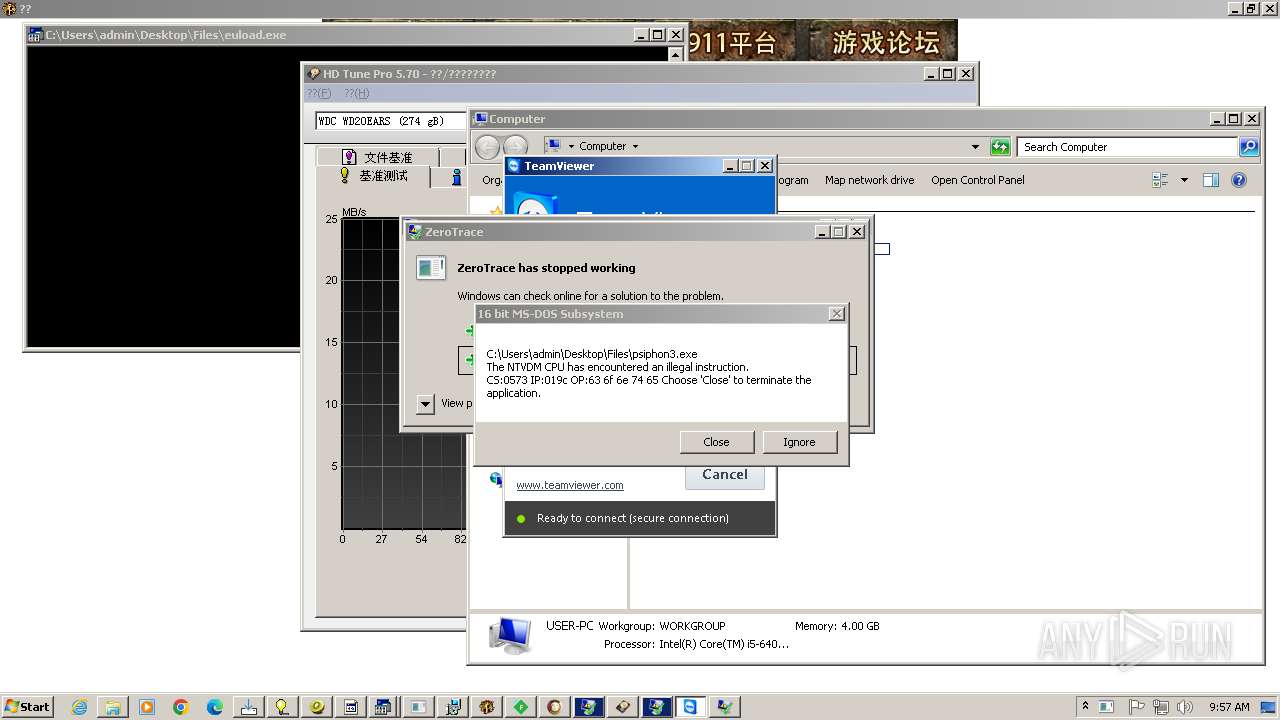
Task: Click the Cancel button in TeamViewer
Action: tap(725, 475)
